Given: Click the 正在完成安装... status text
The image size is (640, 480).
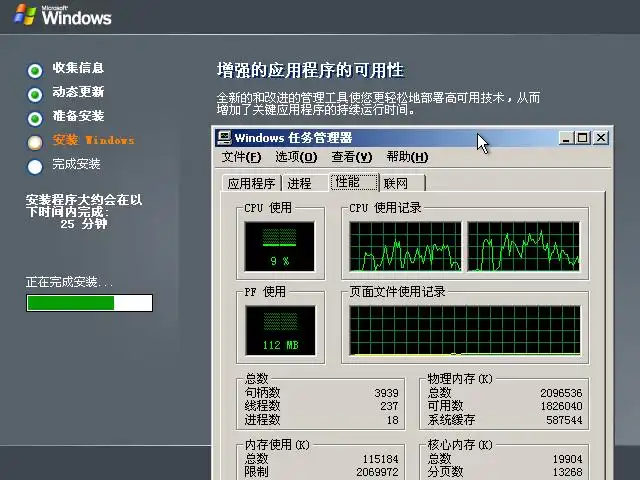Looking at the screenshot, I should click(x=69, y=282).
